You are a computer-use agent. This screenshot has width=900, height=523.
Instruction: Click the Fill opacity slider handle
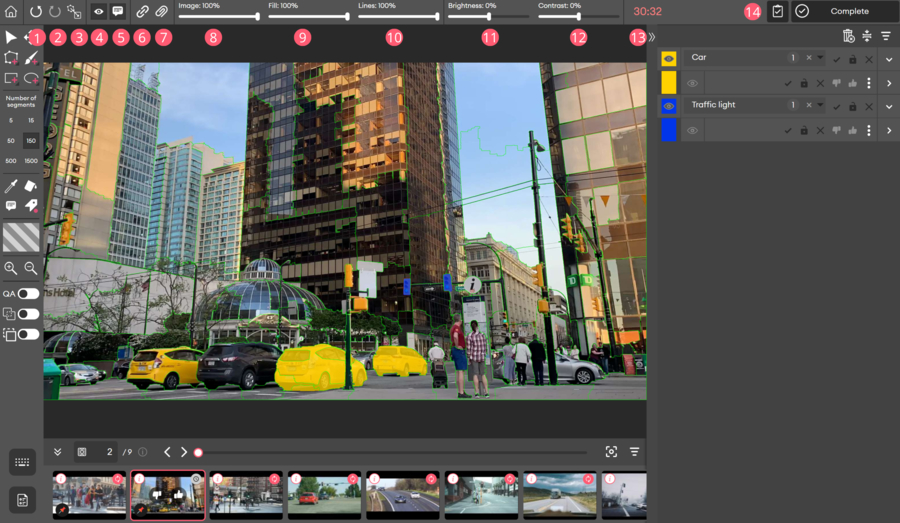pos(347,17)
